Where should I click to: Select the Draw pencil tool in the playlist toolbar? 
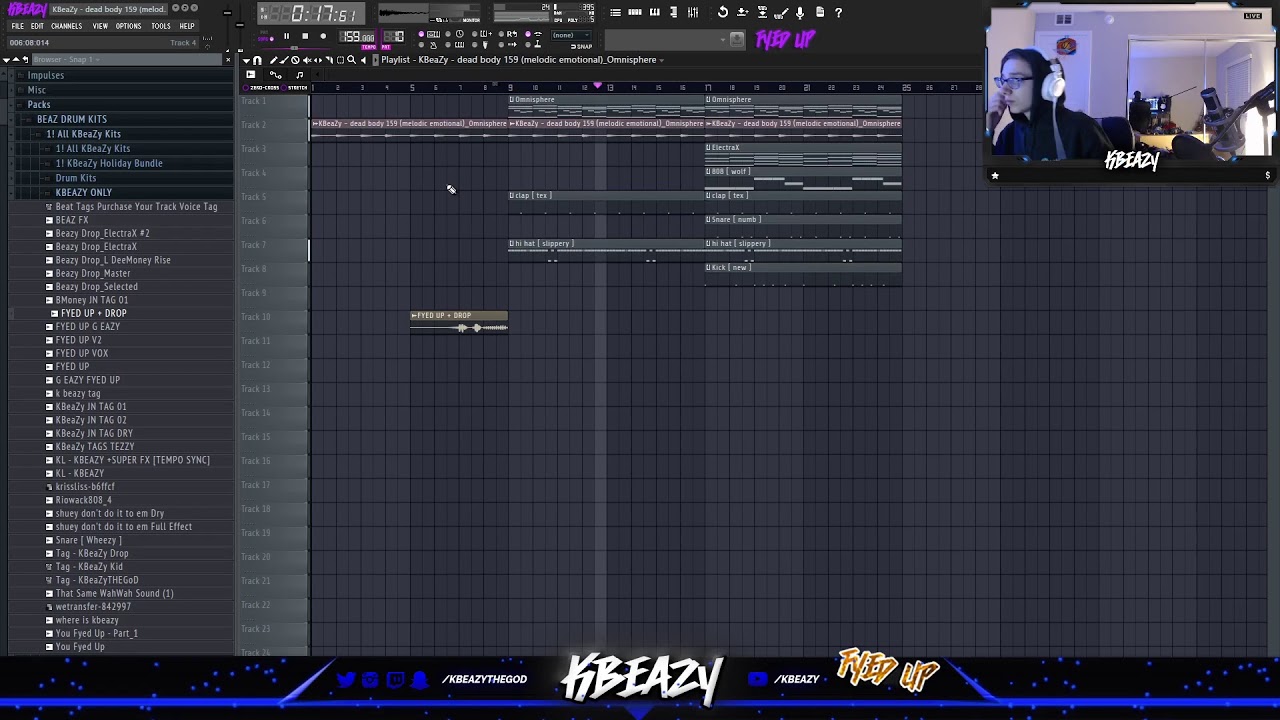[x=274, y=60]
